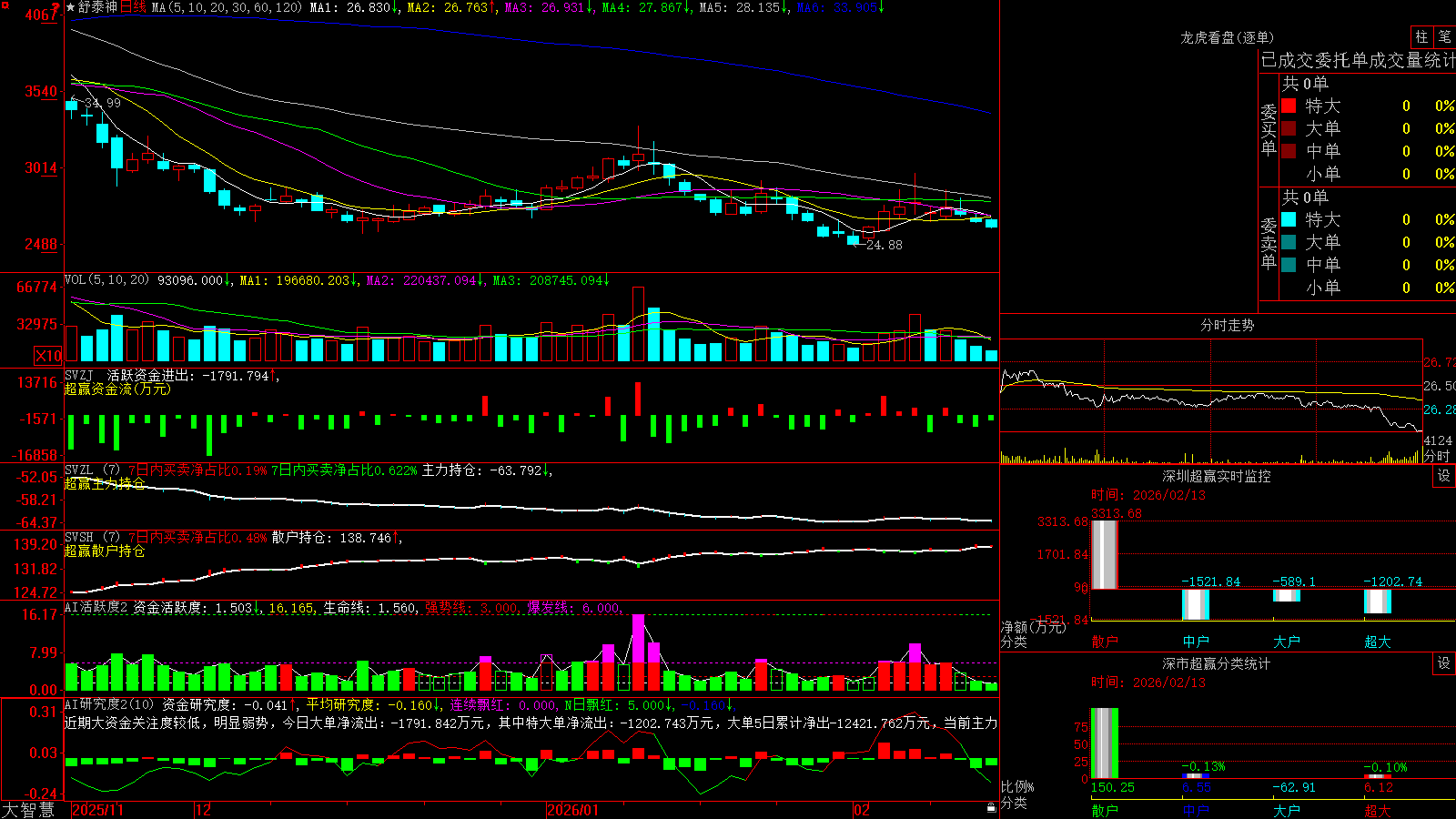Click the 委卖单 section label
Viewport: 1456px width, 819px height.
tap(1269, 243)
